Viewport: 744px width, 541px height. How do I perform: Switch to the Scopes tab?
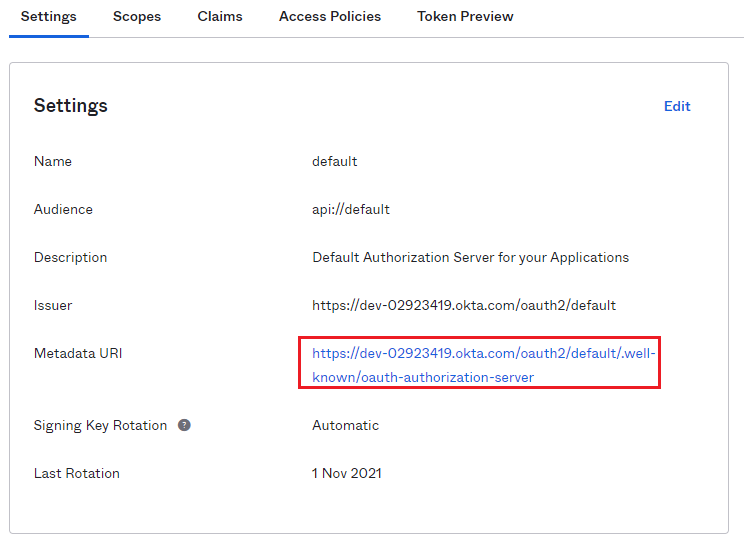[x=137, y=17]
